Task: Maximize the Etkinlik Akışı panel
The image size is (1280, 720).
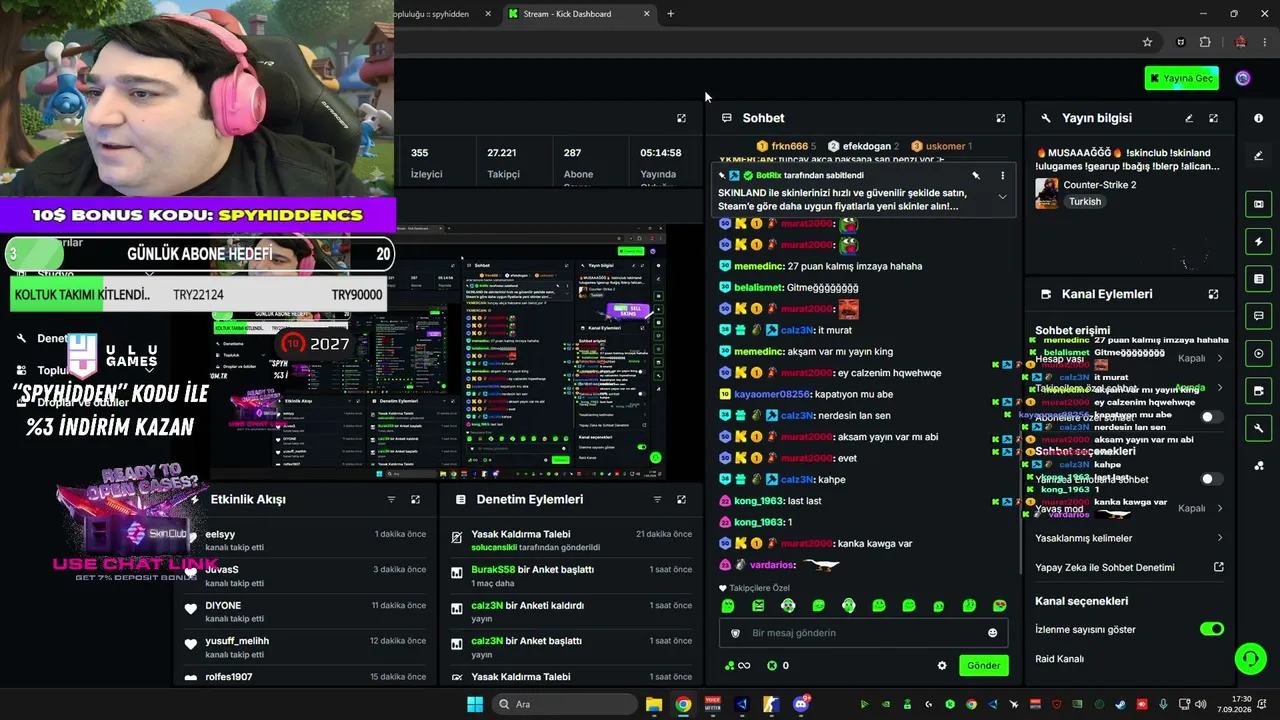Action: tap(415, 499)
